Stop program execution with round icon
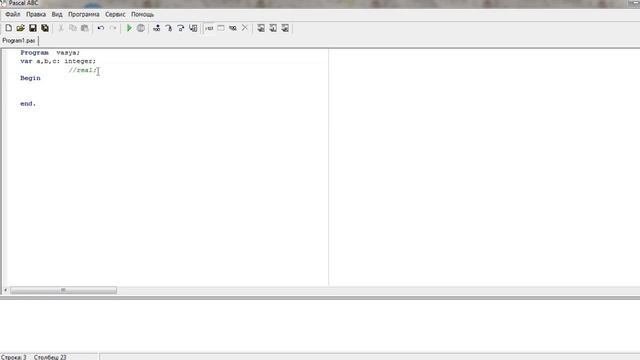This screenshot has width=640, height=360. 141,28
